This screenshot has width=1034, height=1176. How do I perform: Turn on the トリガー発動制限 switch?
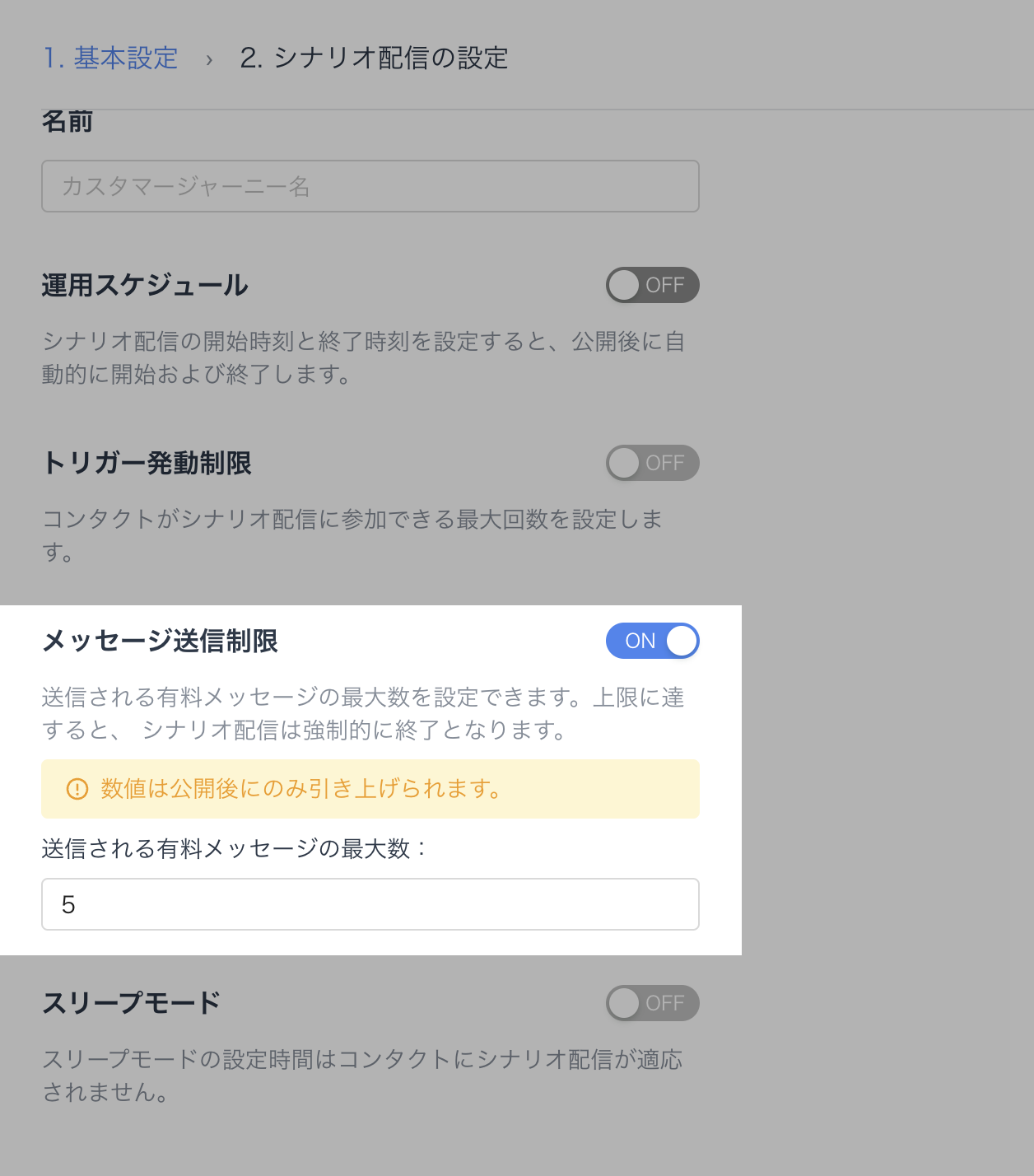652,463
